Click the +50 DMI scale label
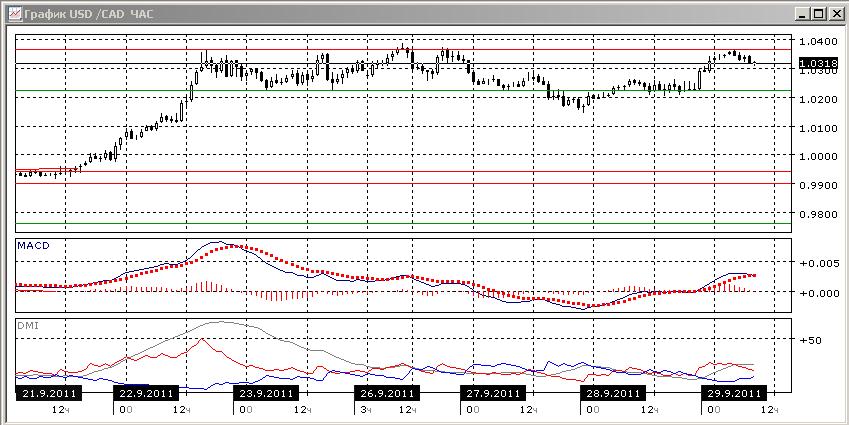Image resolution: width=849 pixels, height=425 pixels. tap(812, 340)
